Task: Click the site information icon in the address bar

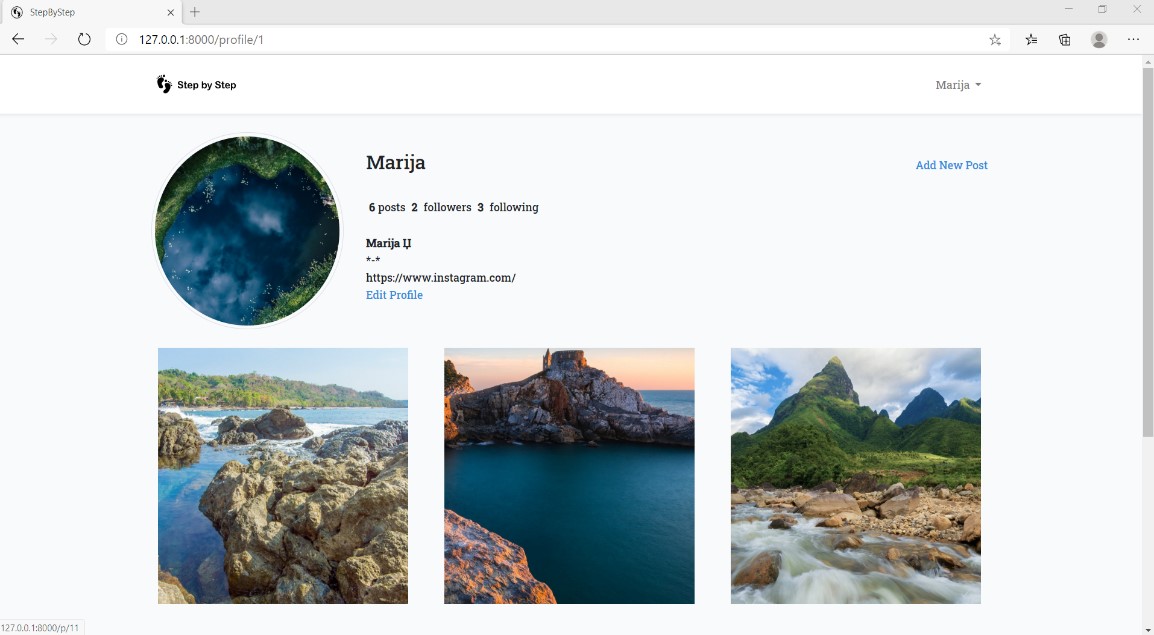Action: [120, 39]
